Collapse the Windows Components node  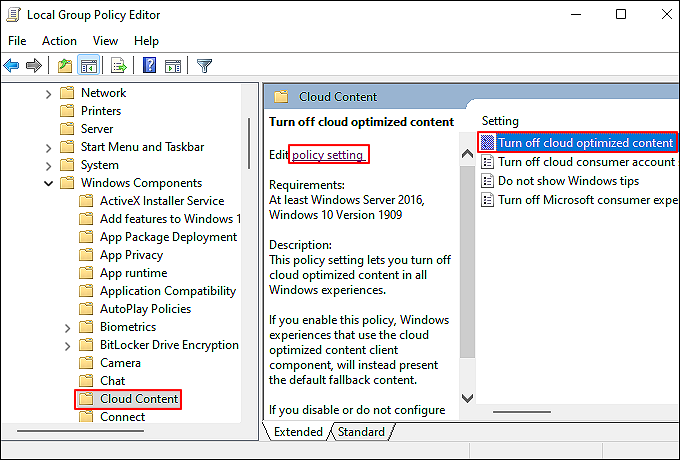49,183
